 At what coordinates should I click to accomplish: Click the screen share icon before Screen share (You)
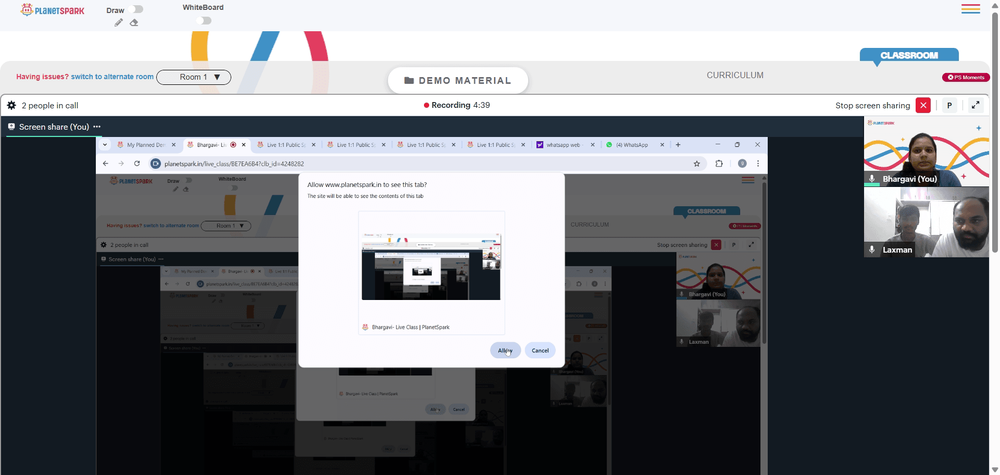coord(11,127)
